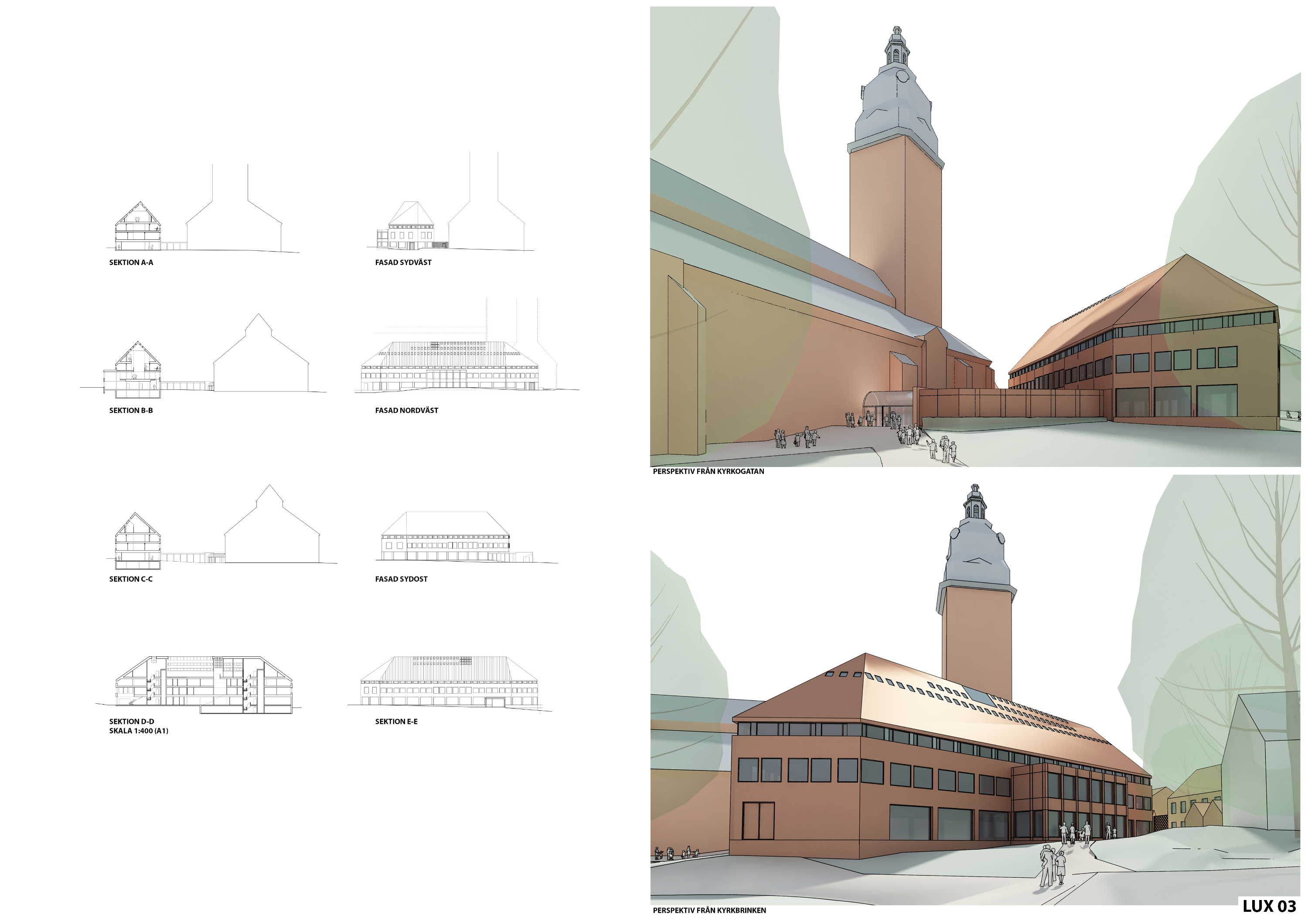The width and height of the screenshot is (1308, 924).
Task: Click the SEKTION B-B label
Action: [131, 410]
